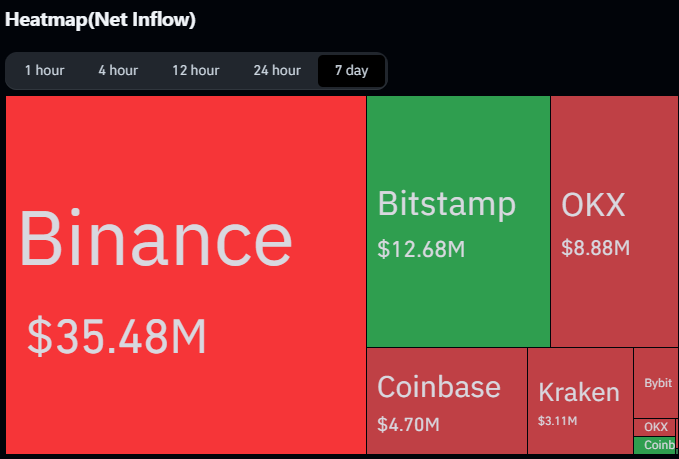Click the $3.11M Kraken value
This screenshot has height=459, width=679.
(557, 421)
